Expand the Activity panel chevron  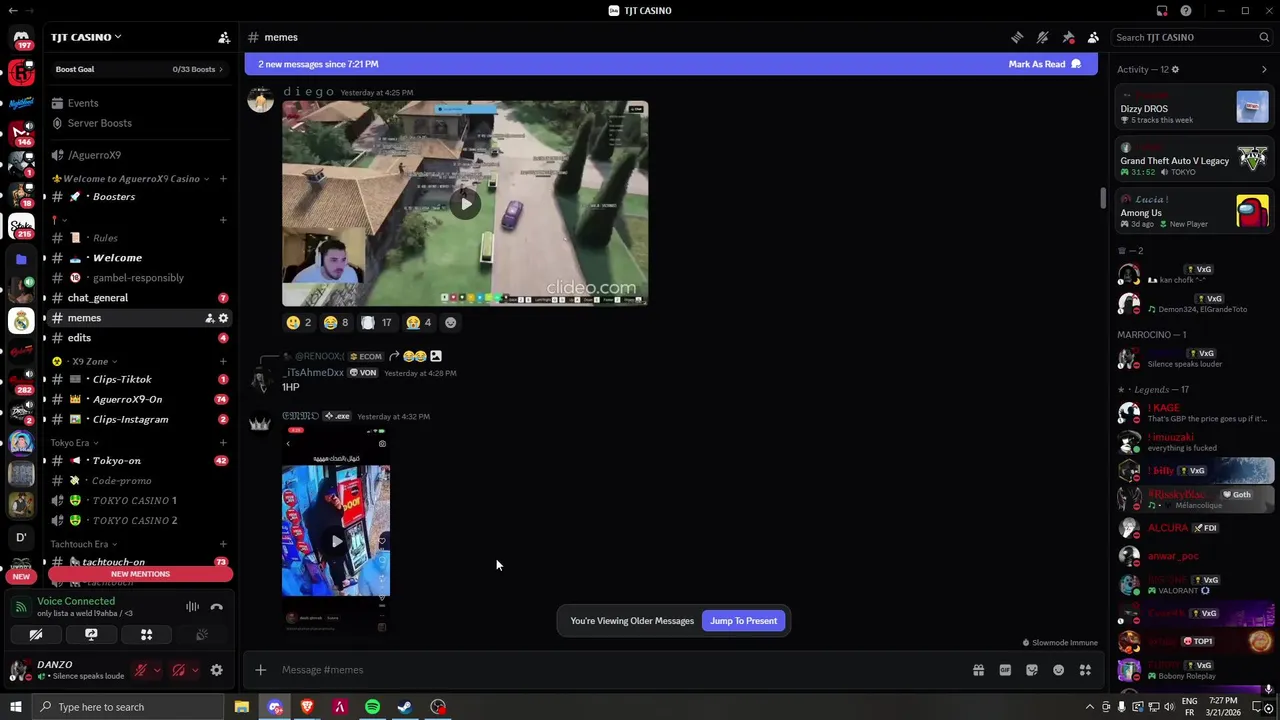(x=1264, y=69)
